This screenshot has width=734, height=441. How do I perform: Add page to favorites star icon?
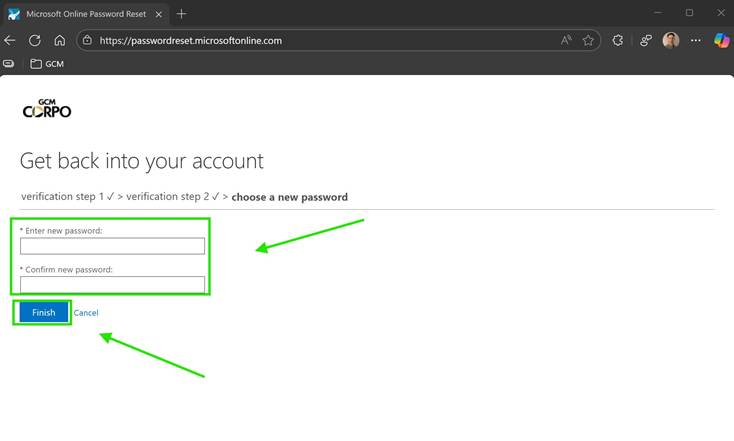coord(588,41)
